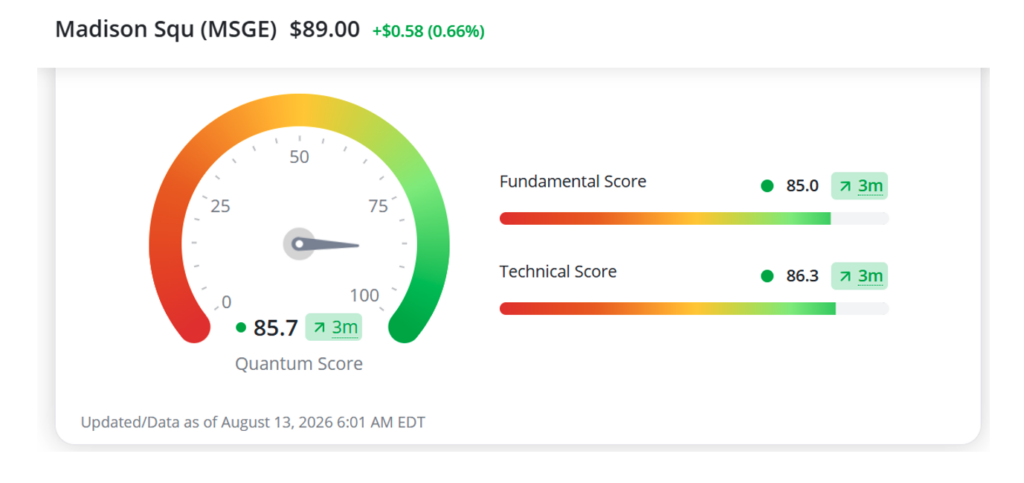Click the Technical Score label
Screen dimensions: 1024x483
click(x=558, y=272)
